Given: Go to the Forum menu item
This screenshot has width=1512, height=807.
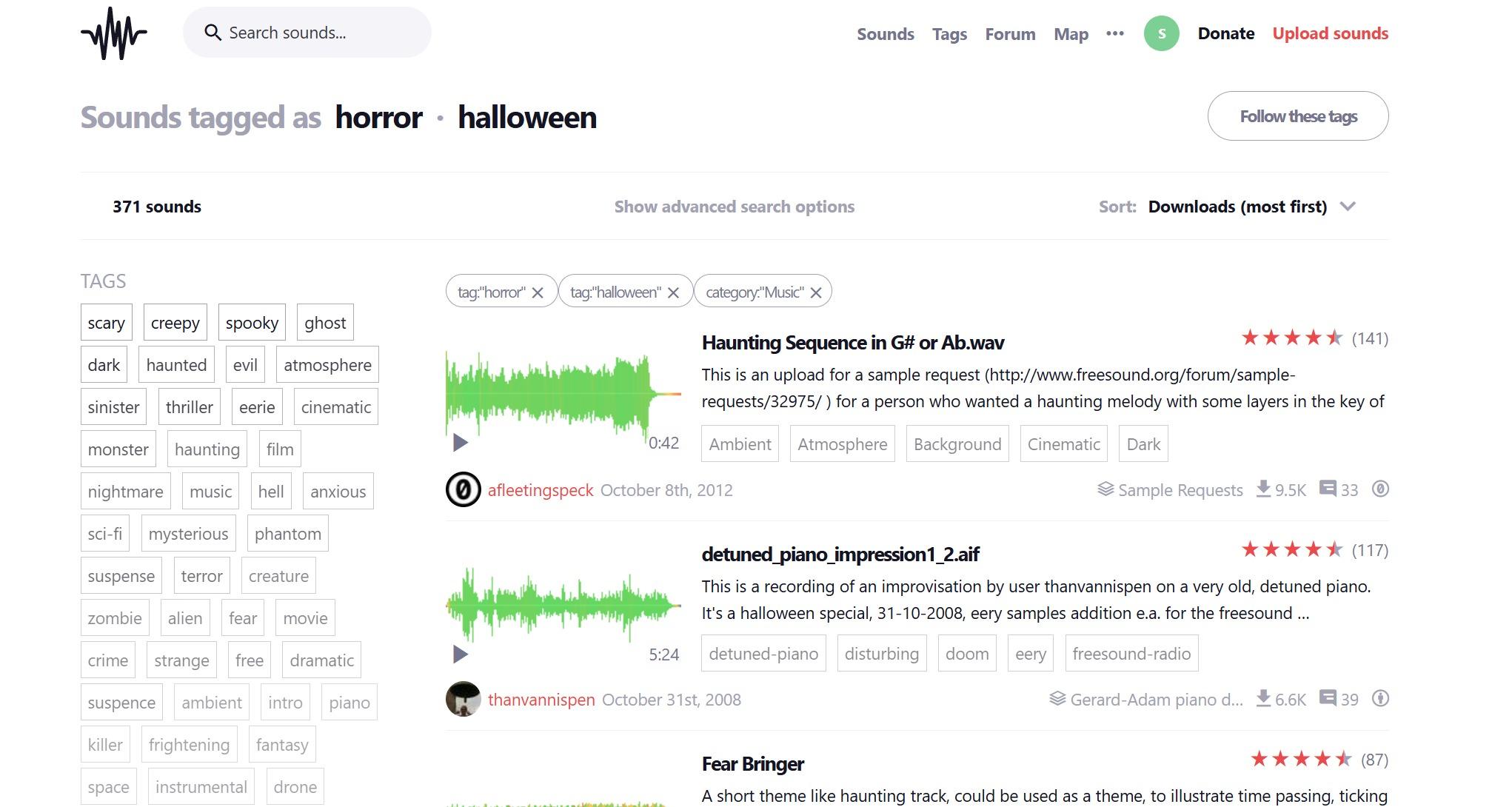Looking at the screenshot, I should (x=1010, y=34).
